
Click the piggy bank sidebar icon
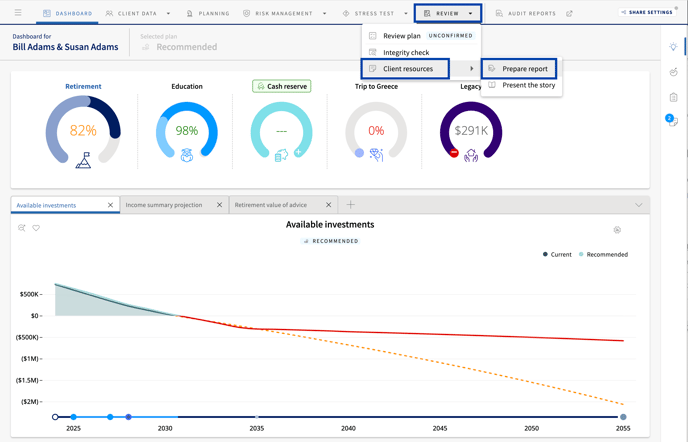(673, 72)
